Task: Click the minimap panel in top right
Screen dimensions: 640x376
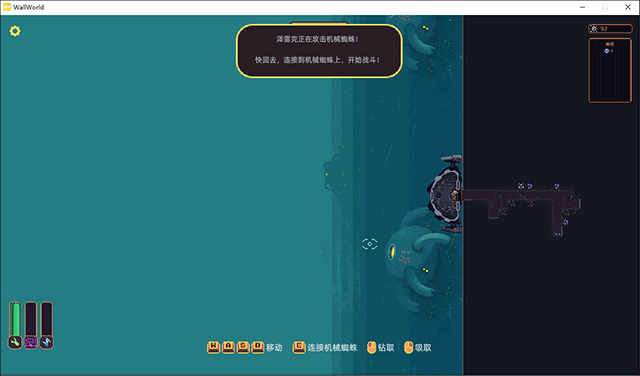Action: [x=610, y=70]
